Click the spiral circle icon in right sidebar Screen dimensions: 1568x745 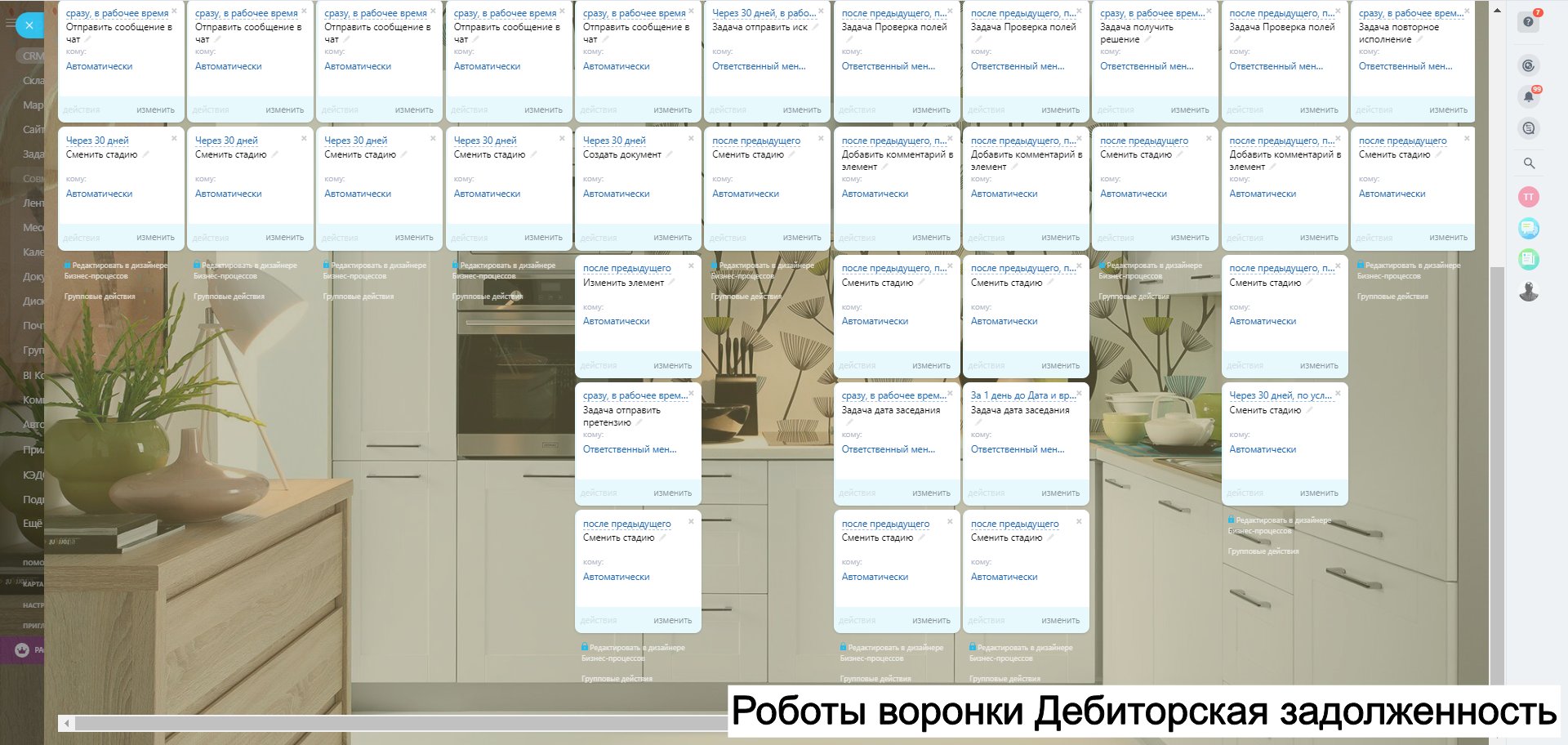pos(1529,65)
